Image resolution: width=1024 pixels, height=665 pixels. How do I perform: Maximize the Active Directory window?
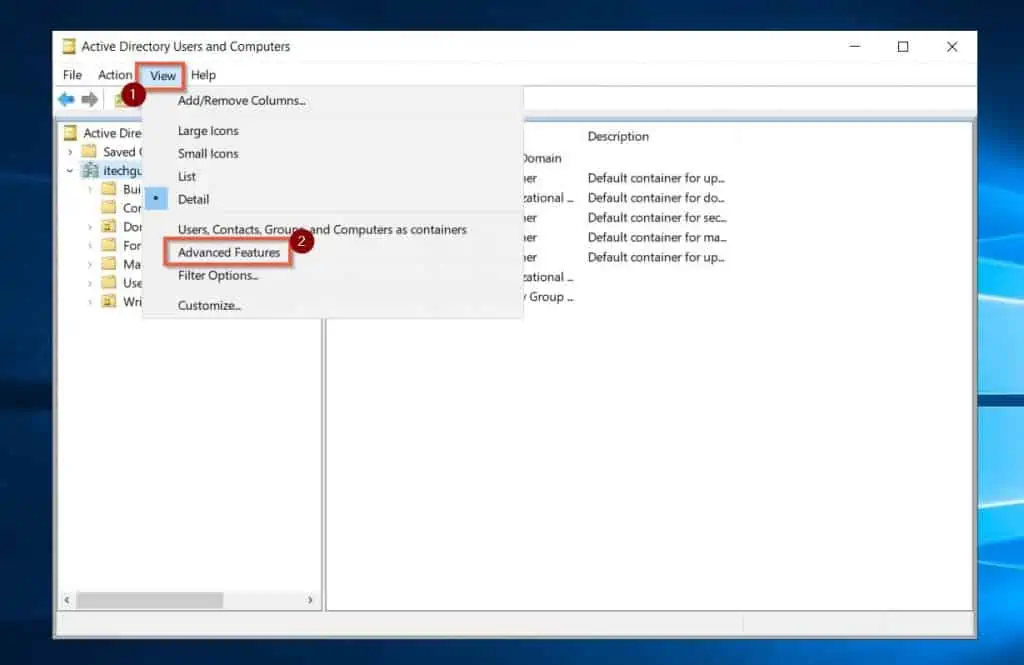pos(903,46)
